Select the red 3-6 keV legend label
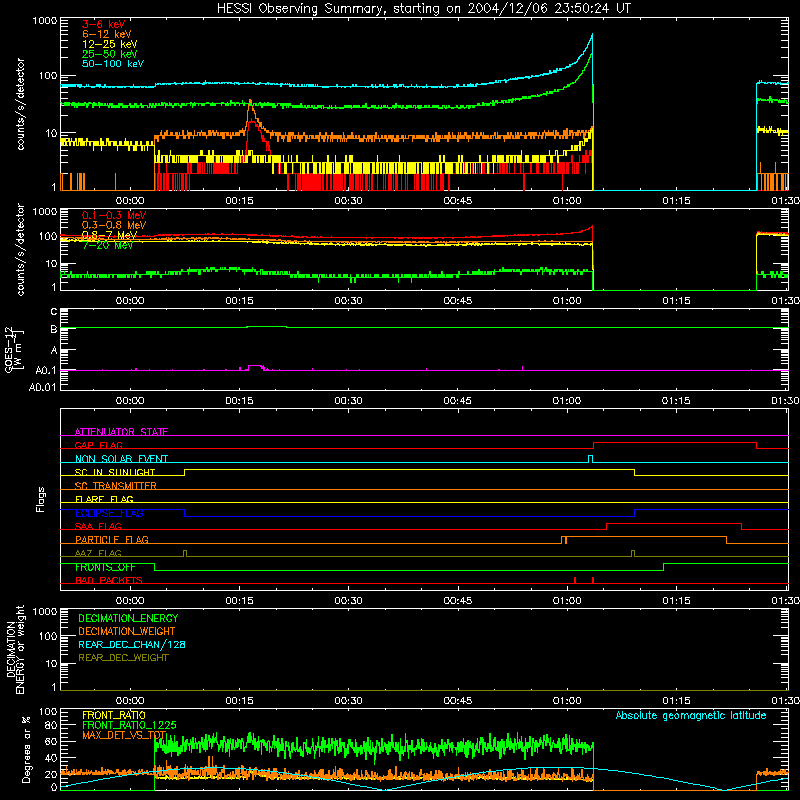This screenshot has height=800, width=800. [x=104, y=24]
